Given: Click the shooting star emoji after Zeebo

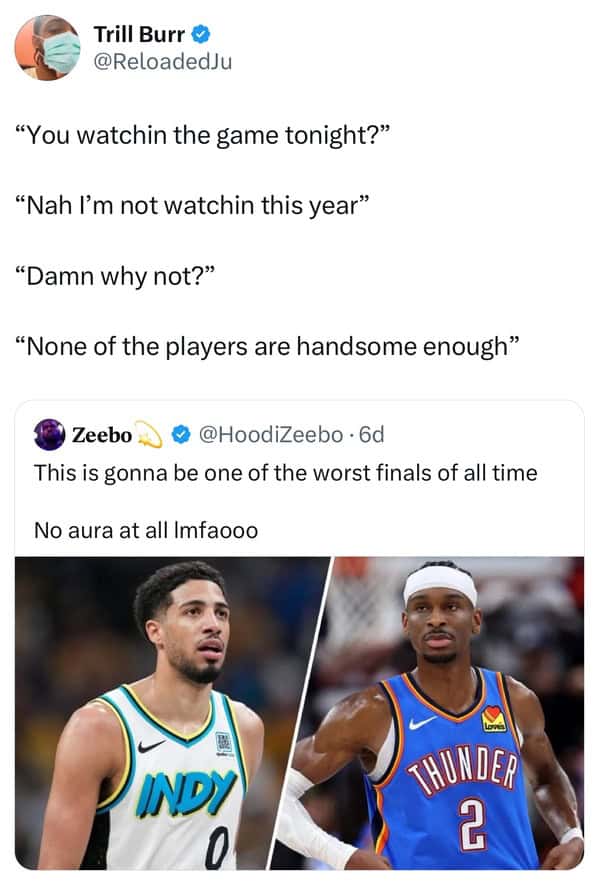Looking at the screenshot, I should pyautogui.click(x=148, y=435).
